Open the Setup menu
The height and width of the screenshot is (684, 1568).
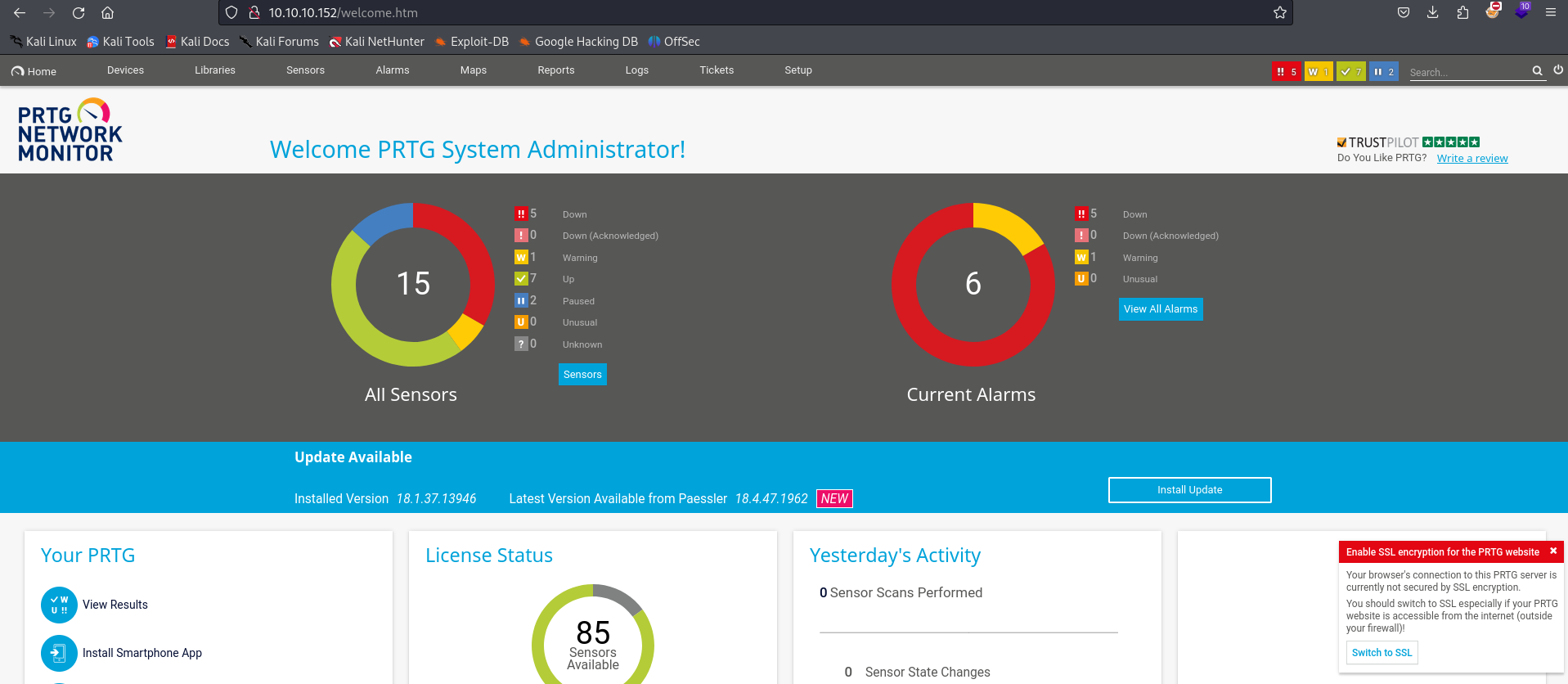[x=797, y=70]
